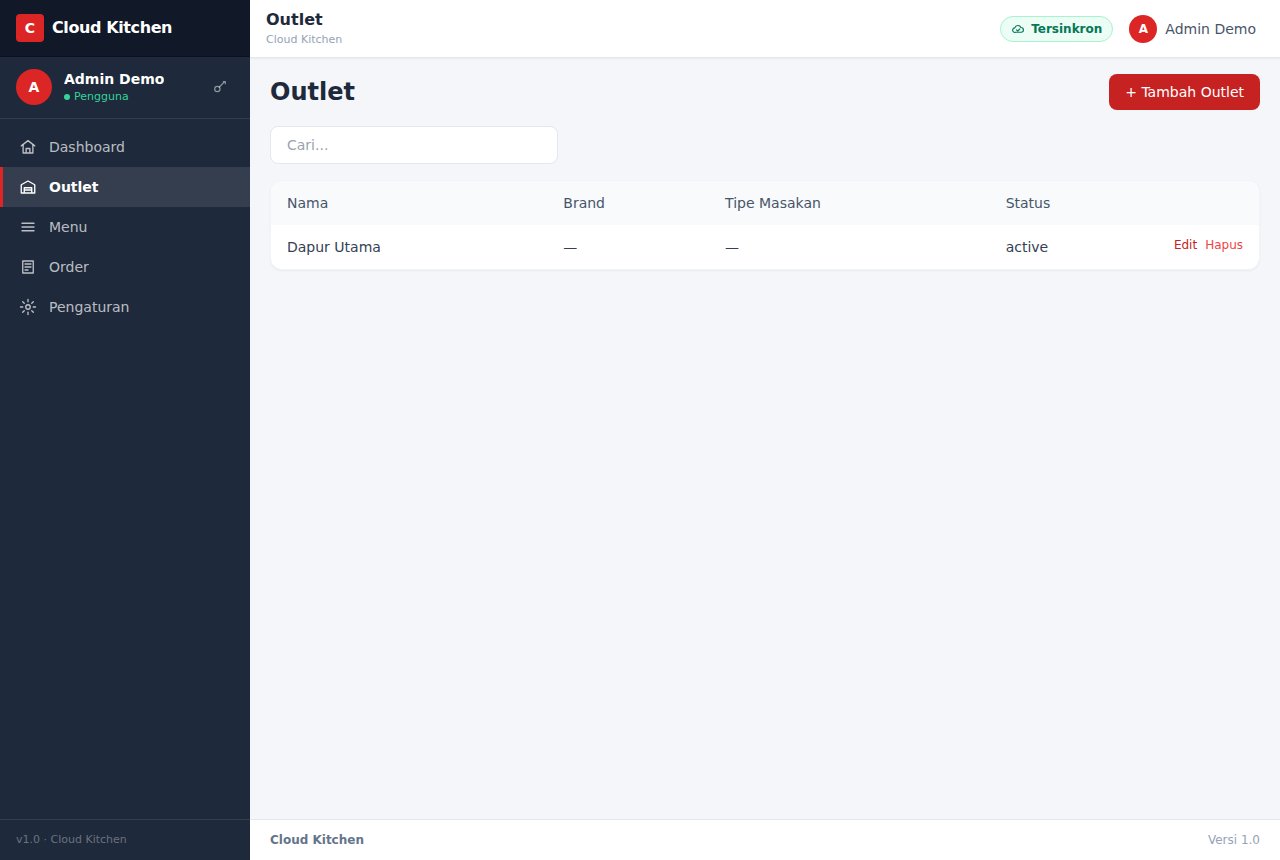Click the sidebar Admin Demo avatar circle
This screenshot has height=860, width=1280.
click(34, 87)
